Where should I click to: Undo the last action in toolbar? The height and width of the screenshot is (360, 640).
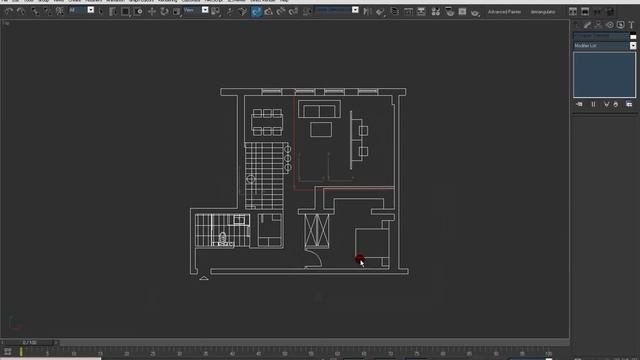pyautogui.click(x=9, y=11)
